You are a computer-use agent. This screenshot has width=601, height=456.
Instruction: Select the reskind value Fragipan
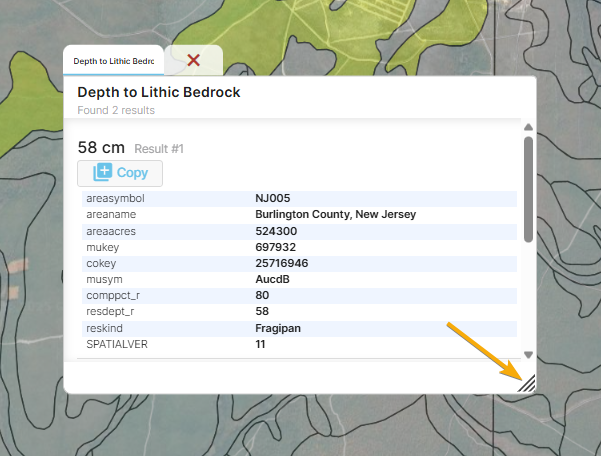279,328
